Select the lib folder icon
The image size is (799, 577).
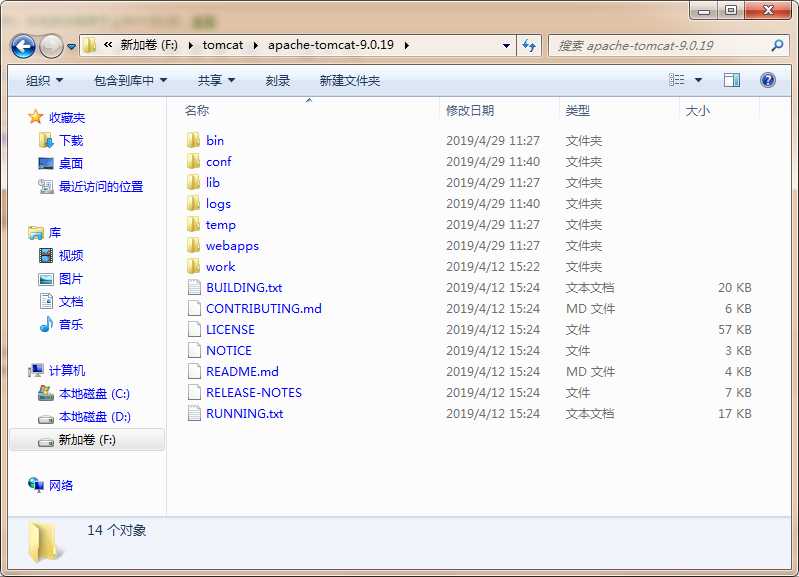194,182
